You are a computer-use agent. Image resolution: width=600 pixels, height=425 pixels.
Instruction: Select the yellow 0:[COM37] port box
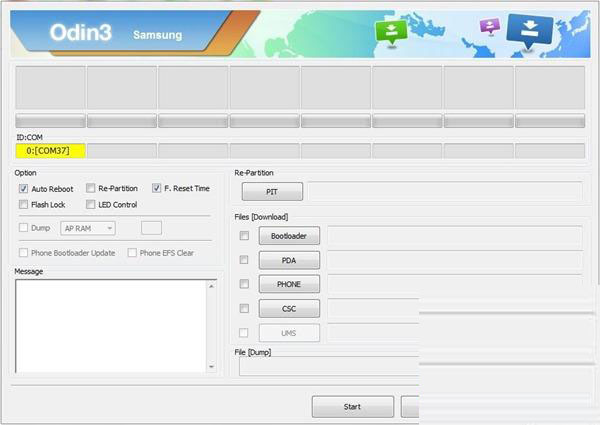50,151
